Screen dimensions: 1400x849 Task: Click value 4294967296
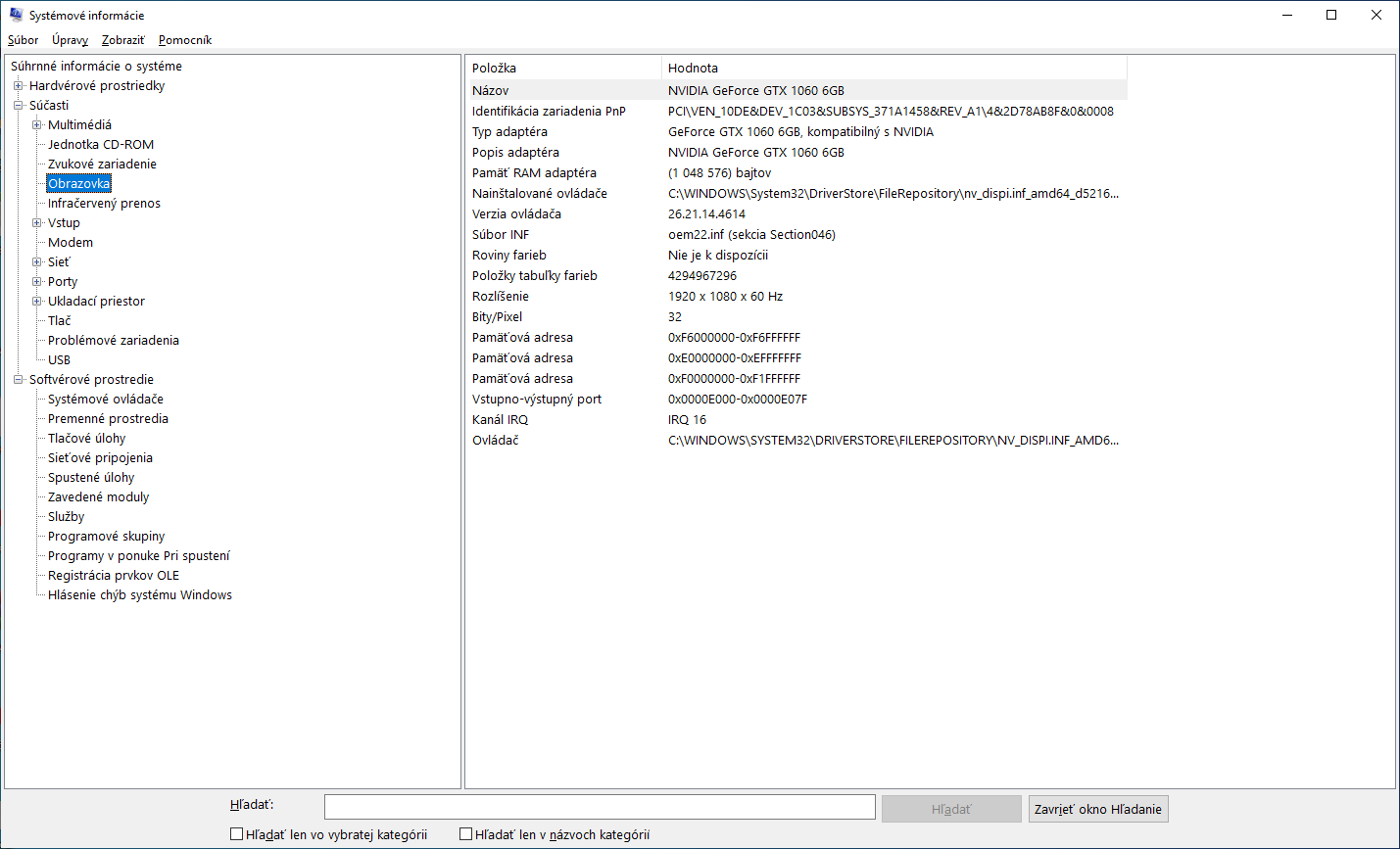click(702, 275)
